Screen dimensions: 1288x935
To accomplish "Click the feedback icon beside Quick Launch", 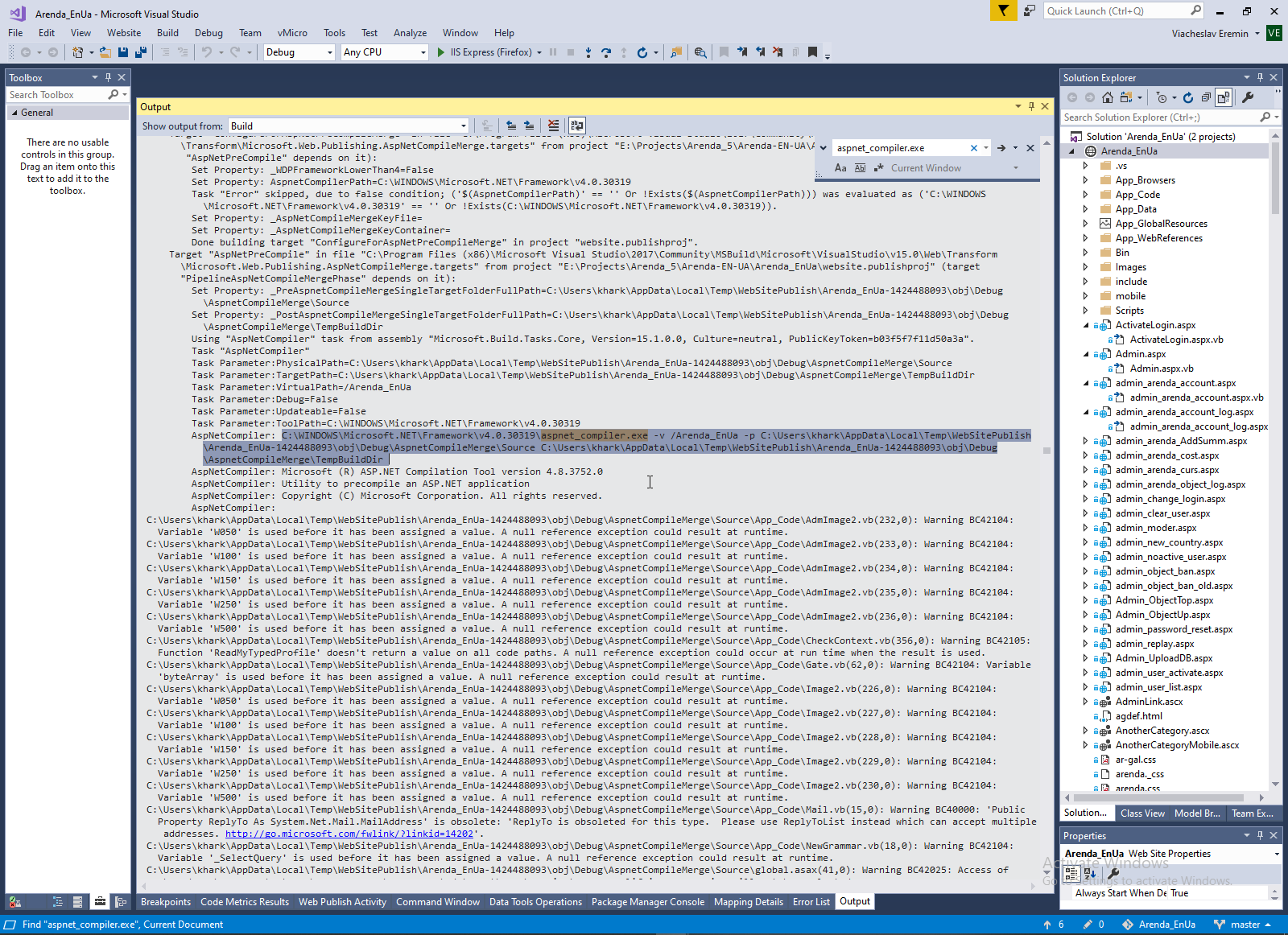I will pos(1030,10).
